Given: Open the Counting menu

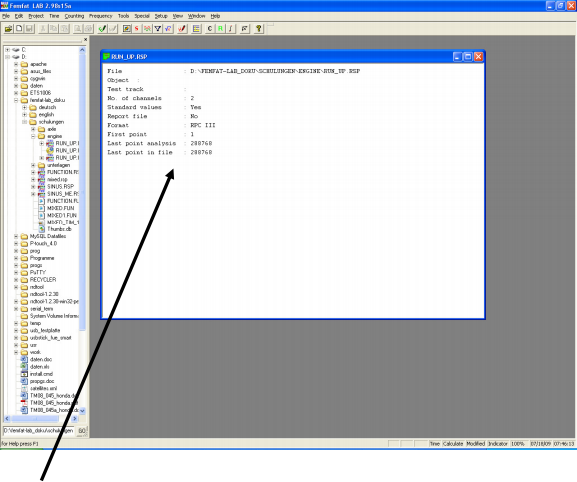Looking at the screenshot, I should (x=74, y=16).
